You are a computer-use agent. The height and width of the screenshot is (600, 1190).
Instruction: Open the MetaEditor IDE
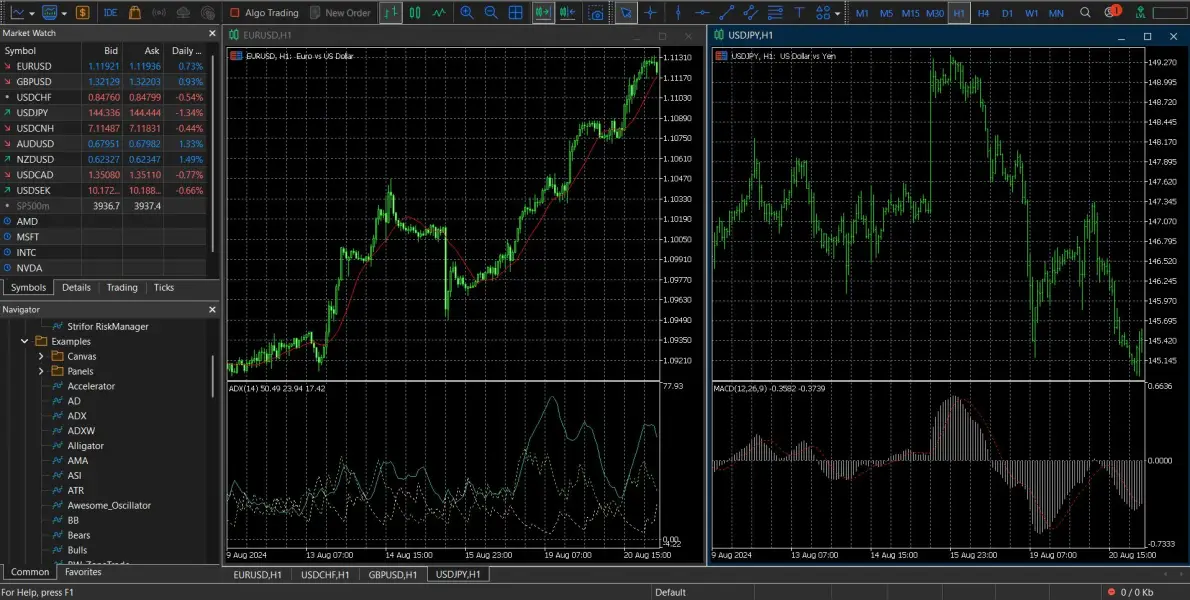click(x=110, y=13)
